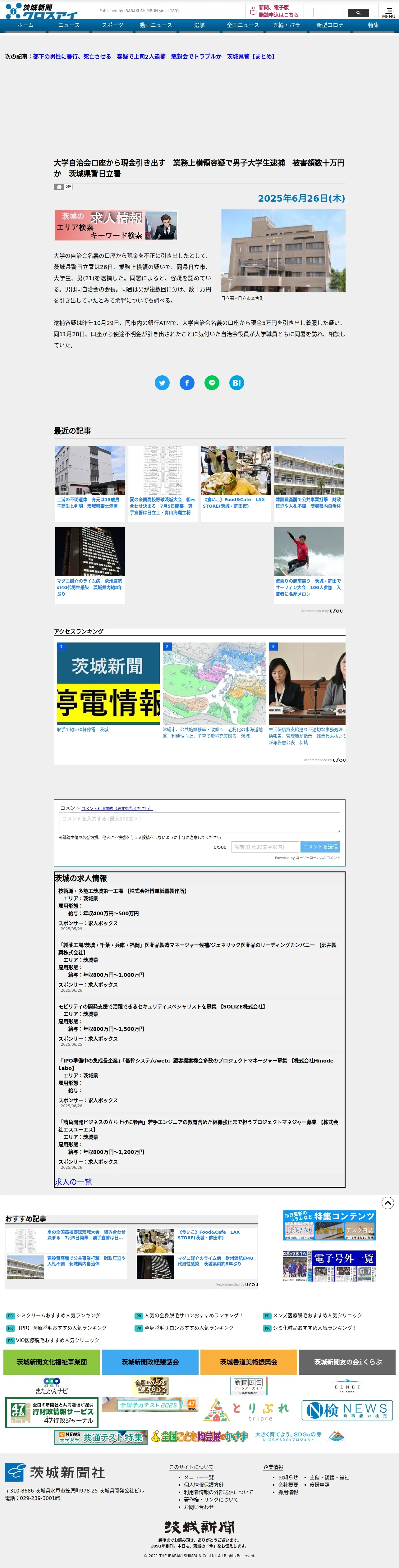Click the back-to-top arrow icon
Image resolution: width=399 pixels, height=1568 pixels.
point(388,1203)
